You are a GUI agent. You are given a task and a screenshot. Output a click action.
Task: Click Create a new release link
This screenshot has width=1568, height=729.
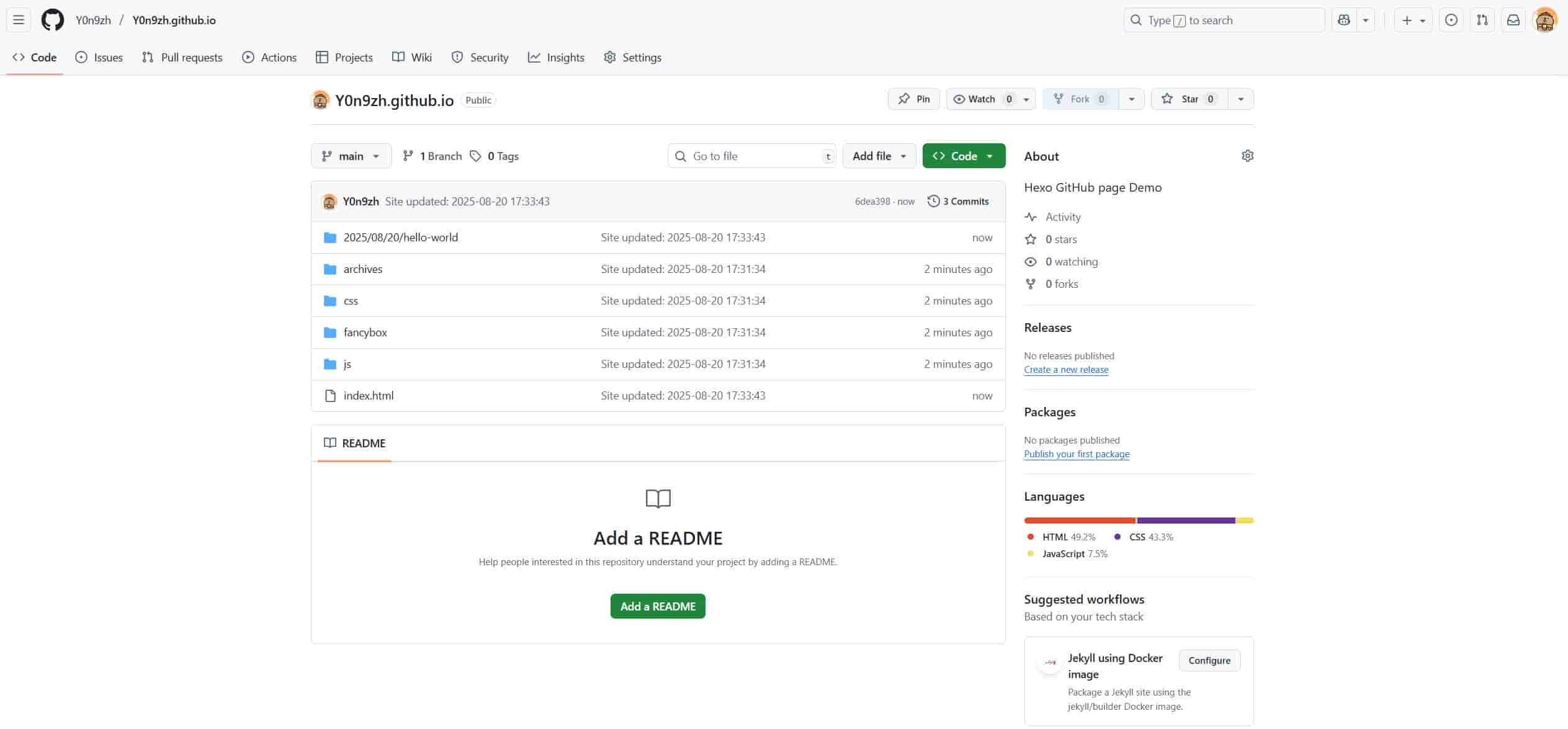(1066, 370)
